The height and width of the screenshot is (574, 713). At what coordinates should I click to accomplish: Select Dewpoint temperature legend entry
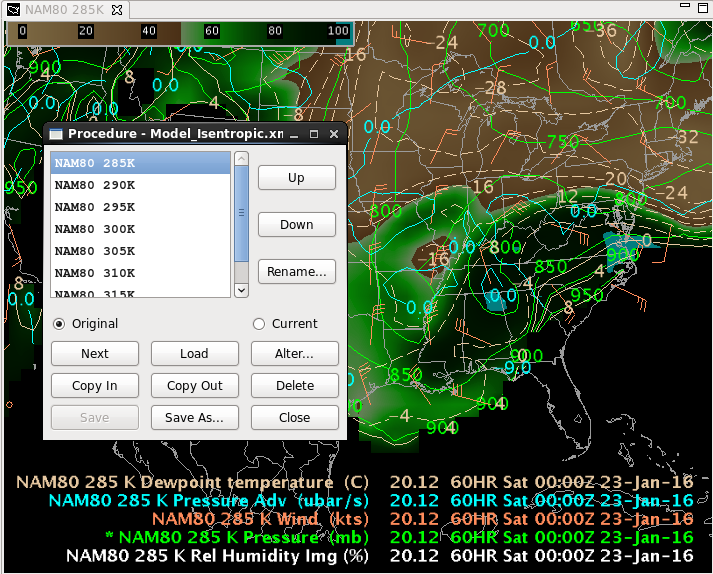tap(355, 482)
